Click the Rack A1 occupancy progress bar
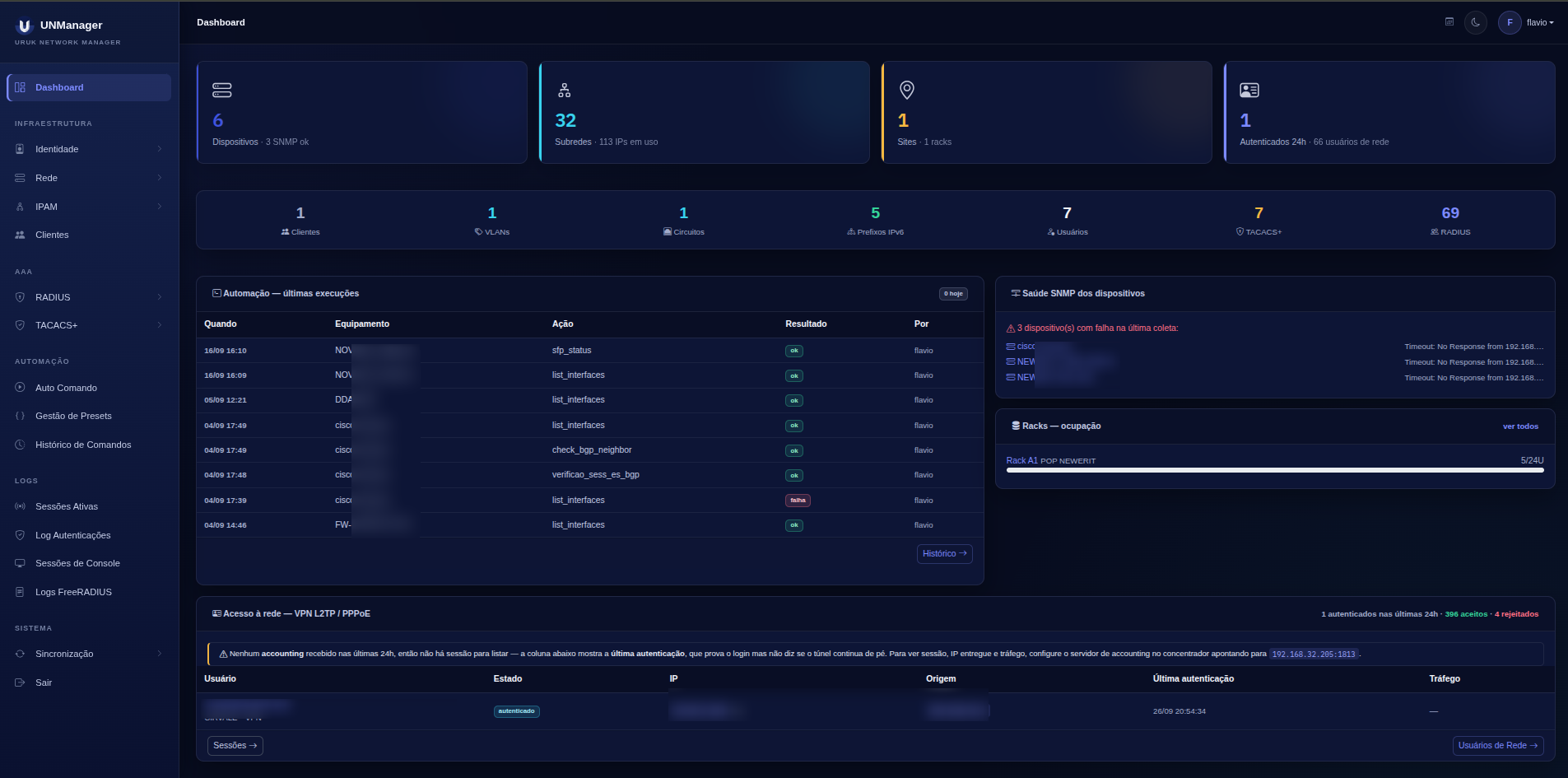The width and height of the screenshot is (1568, 778). [x=1275, y=470]
